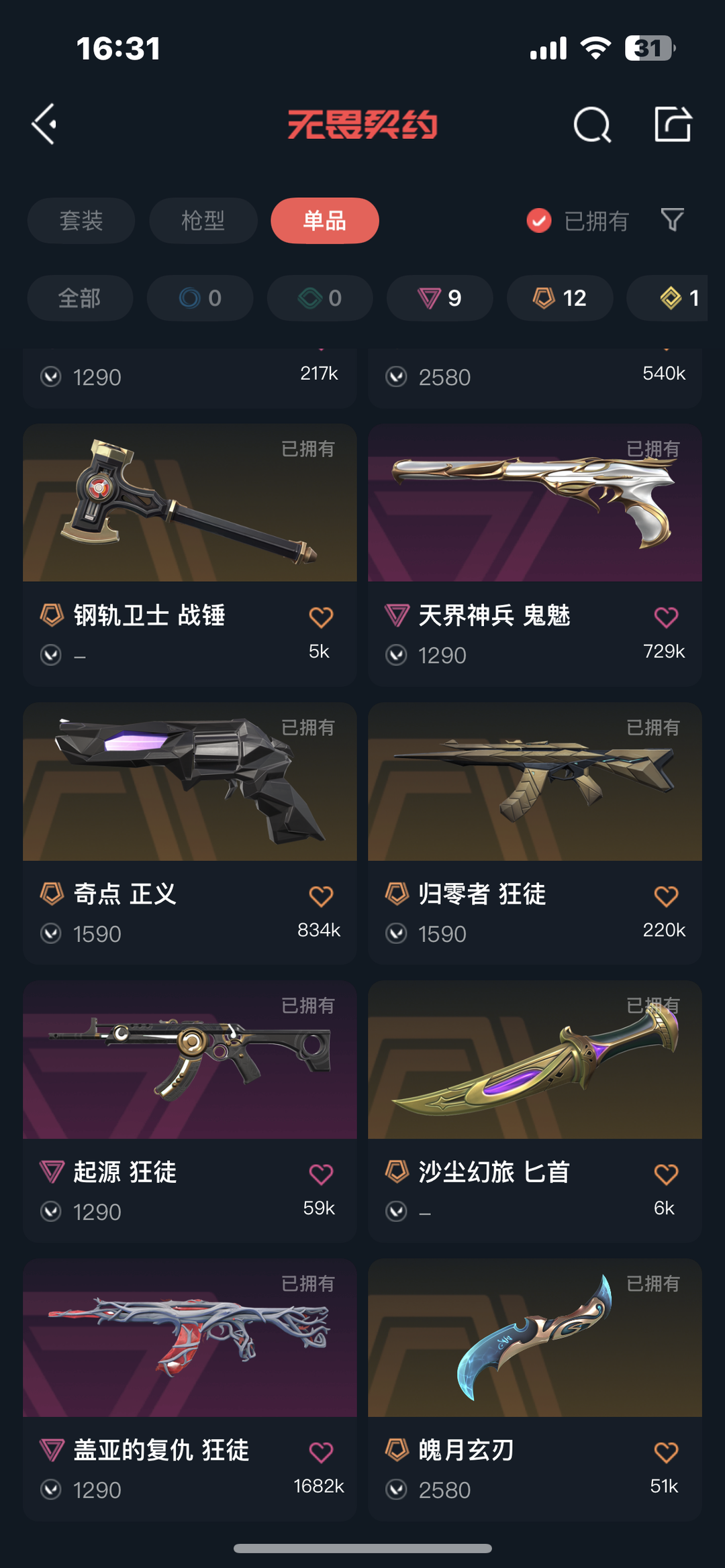Select the 单品 tab

coord(325,221)
